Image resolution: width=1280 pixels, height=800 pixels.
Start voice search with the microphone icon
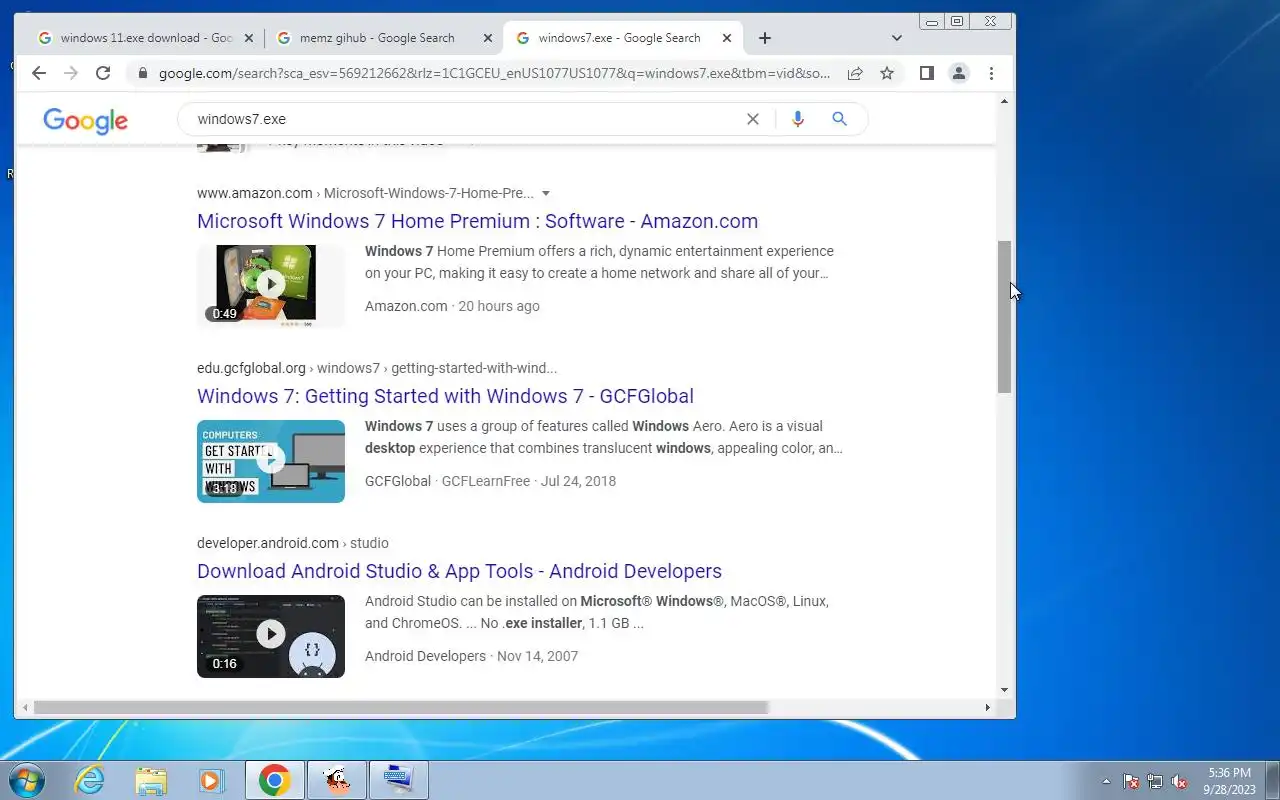tap(797, 119)
